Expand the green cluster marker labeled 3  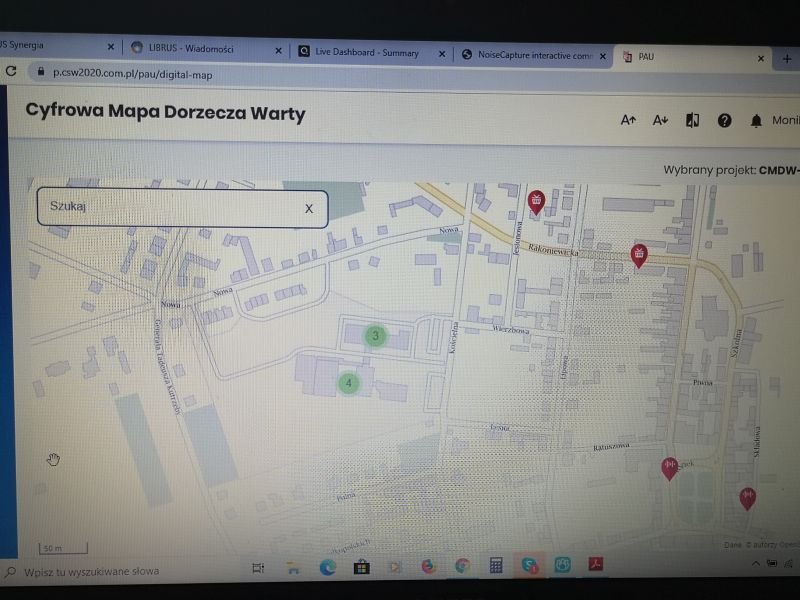click(375, 336)
